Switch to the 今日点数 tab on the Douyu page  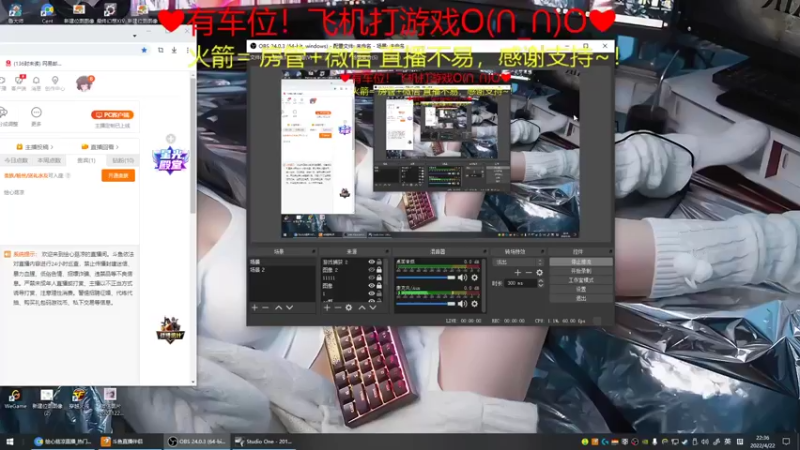tap(16, 160)
